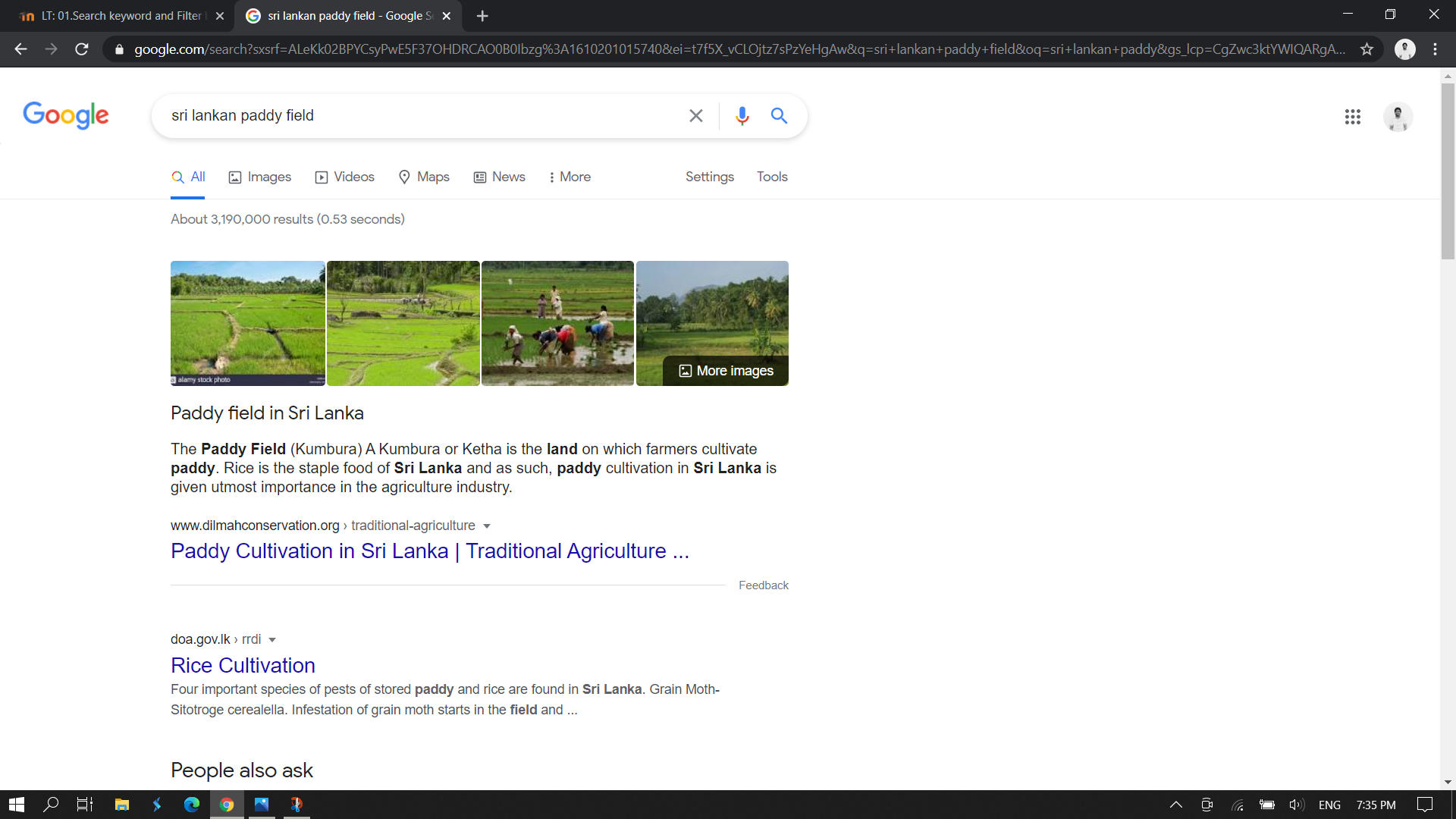The image size is (1456, 819).
Task: Open Task View on the taskbar
Action: point(85,805)
